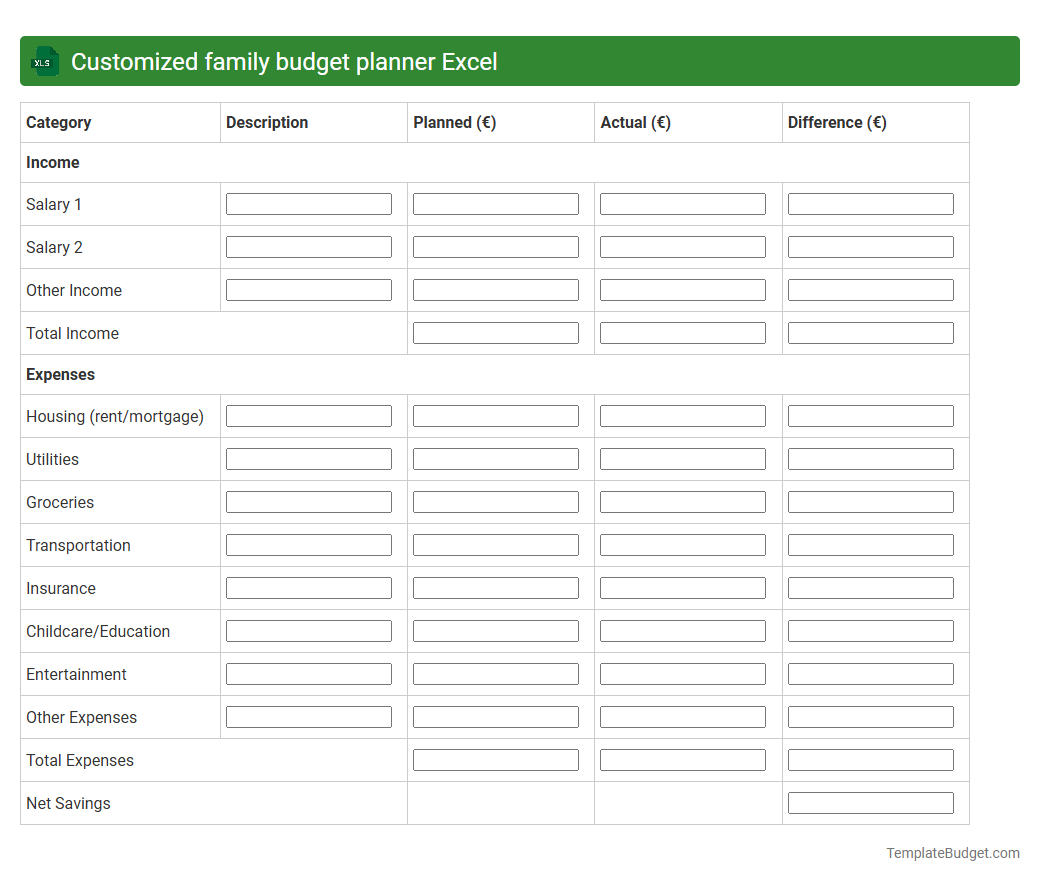The width and height of the screenshot is (1040, 882).
Task: Select the Difference (€) column header
Action: (836, 122)
